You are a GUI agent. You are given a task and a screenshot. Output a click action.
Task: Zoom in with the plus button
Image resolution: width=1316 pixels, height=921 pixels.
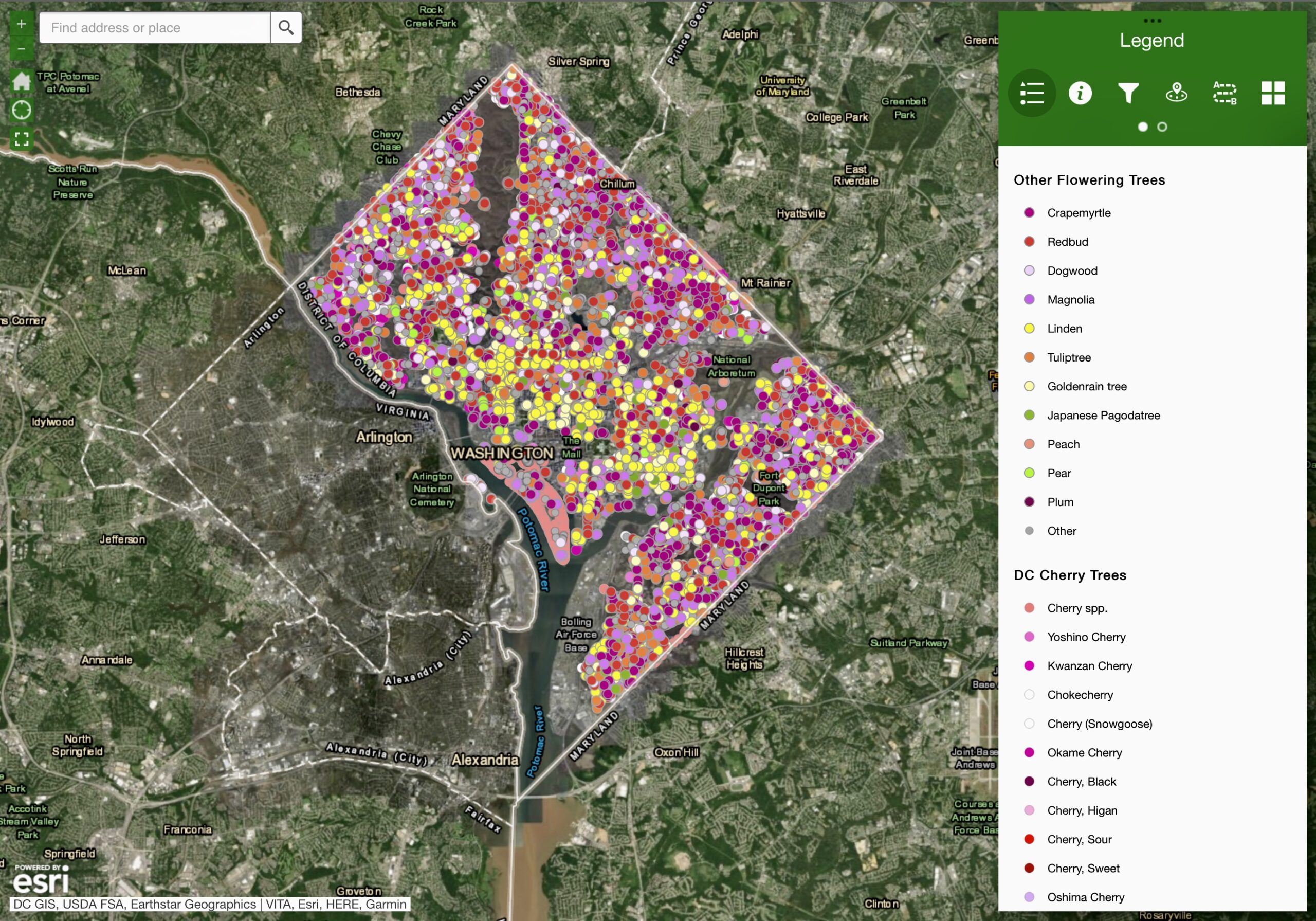[21, 24]
